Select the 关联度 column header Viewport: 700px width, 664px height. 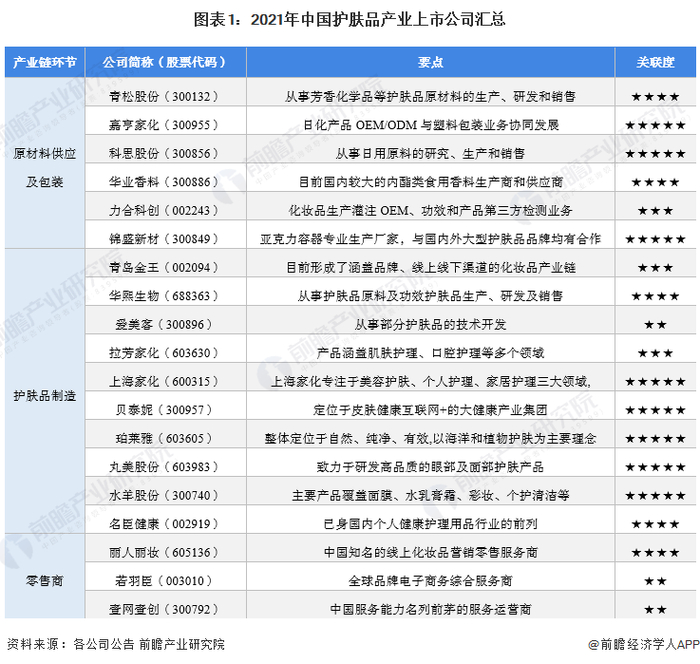pyautogui.click(x=655, y=62)
